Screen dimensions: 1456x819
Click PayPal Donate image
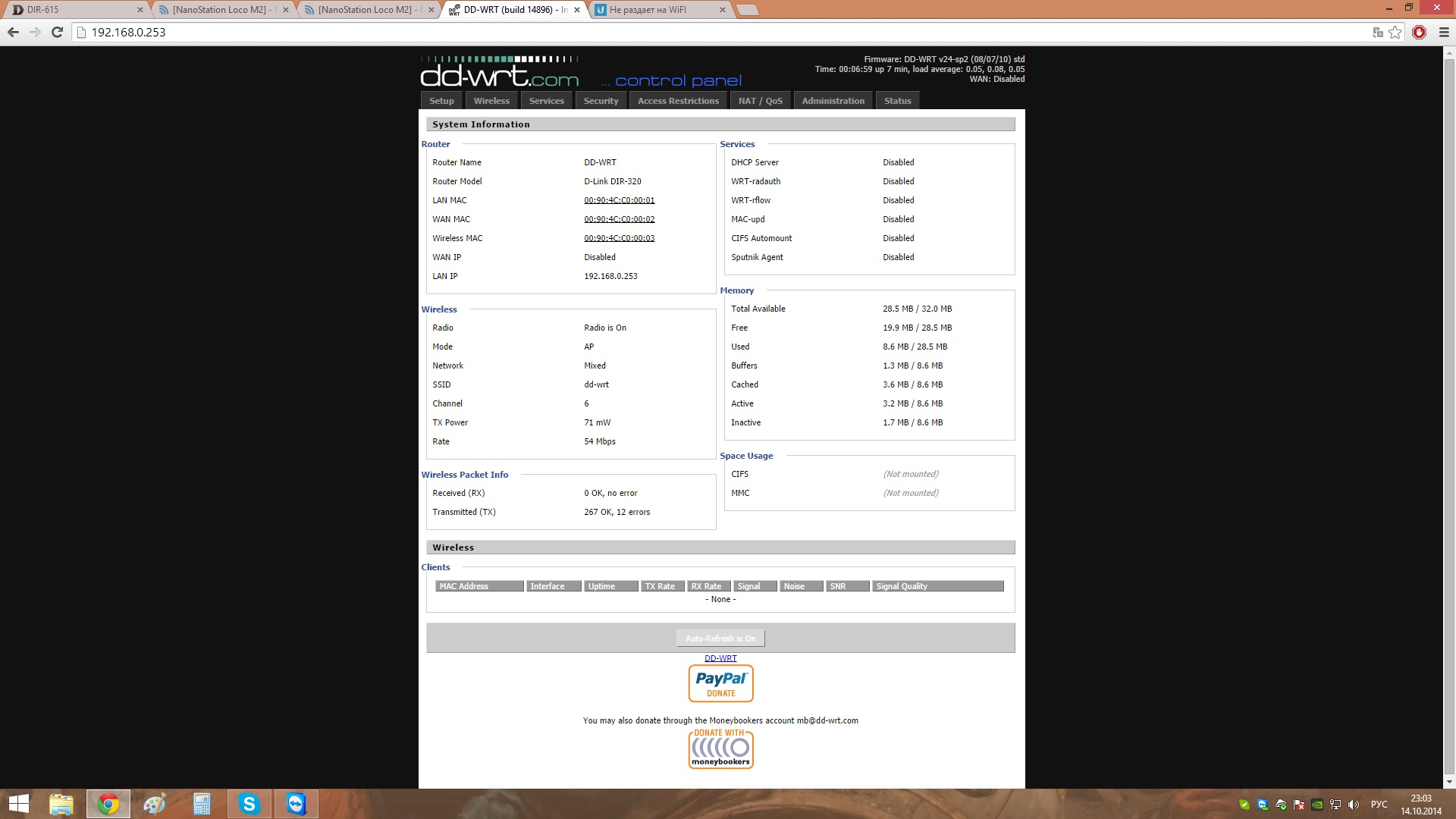(x=720, y=683)
